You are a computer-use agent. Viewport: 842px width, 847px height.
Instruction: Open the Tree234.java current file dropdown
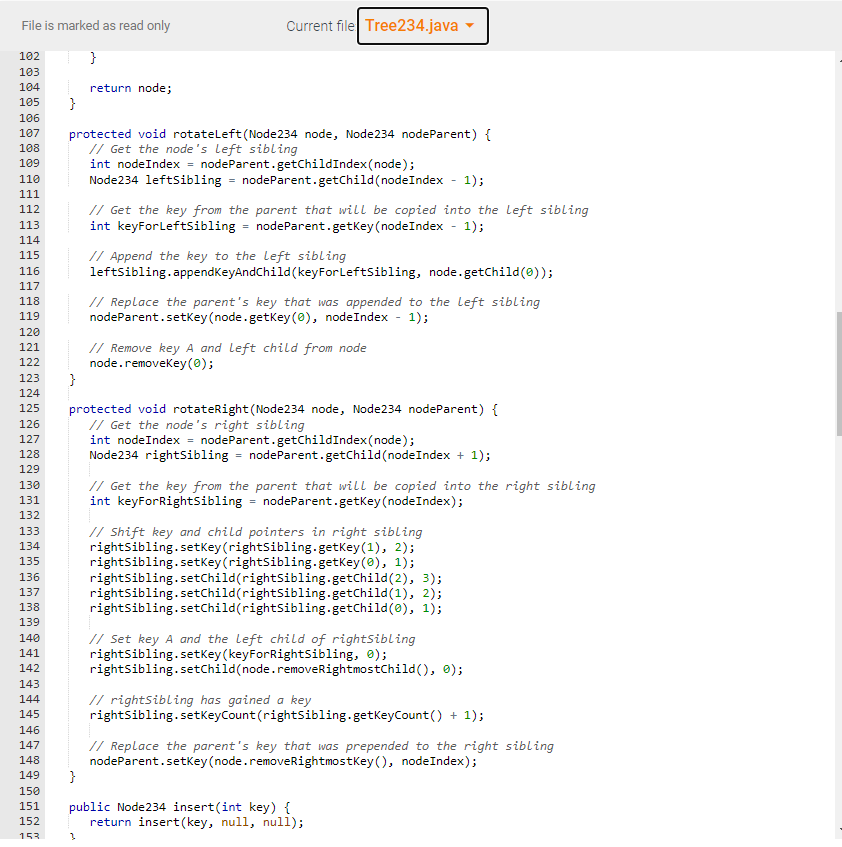coord(422,26)
